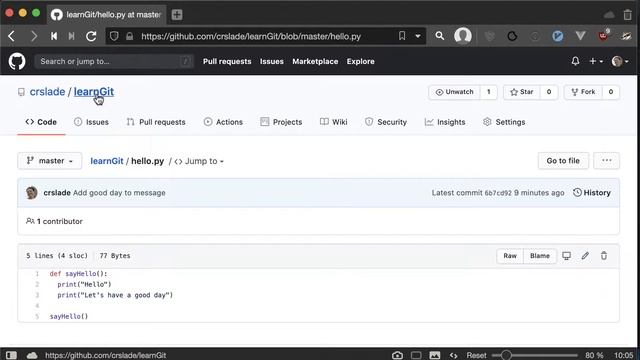Switch to the Settings tab

504,122
